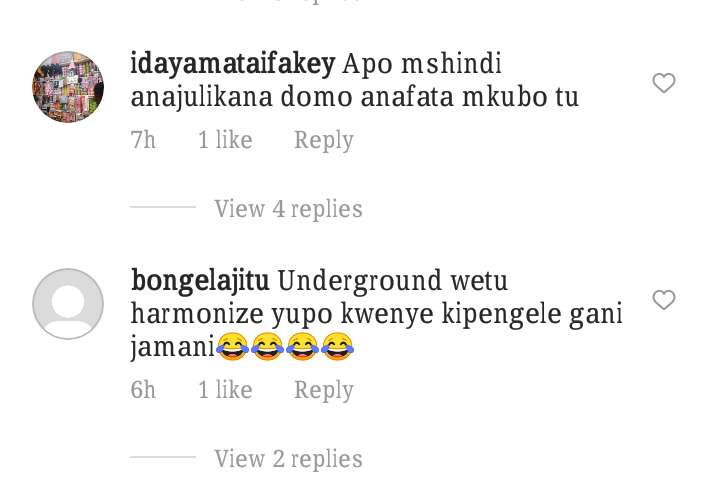Screen dimensions: 720x491
Task: Open the idayamataifakey username link
Action: click(x=233, y=63)
